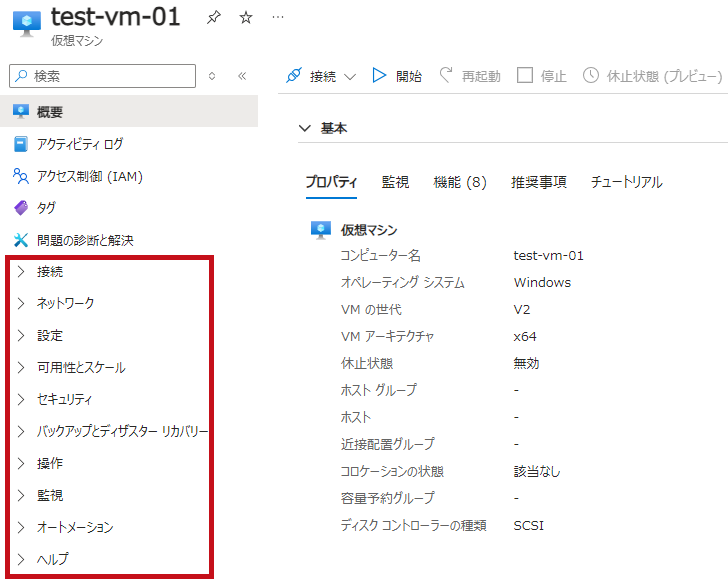Switch to 推奨事項 tab
Image resolution: width=728 pixels, height=584 pixels.
(539, 182)
